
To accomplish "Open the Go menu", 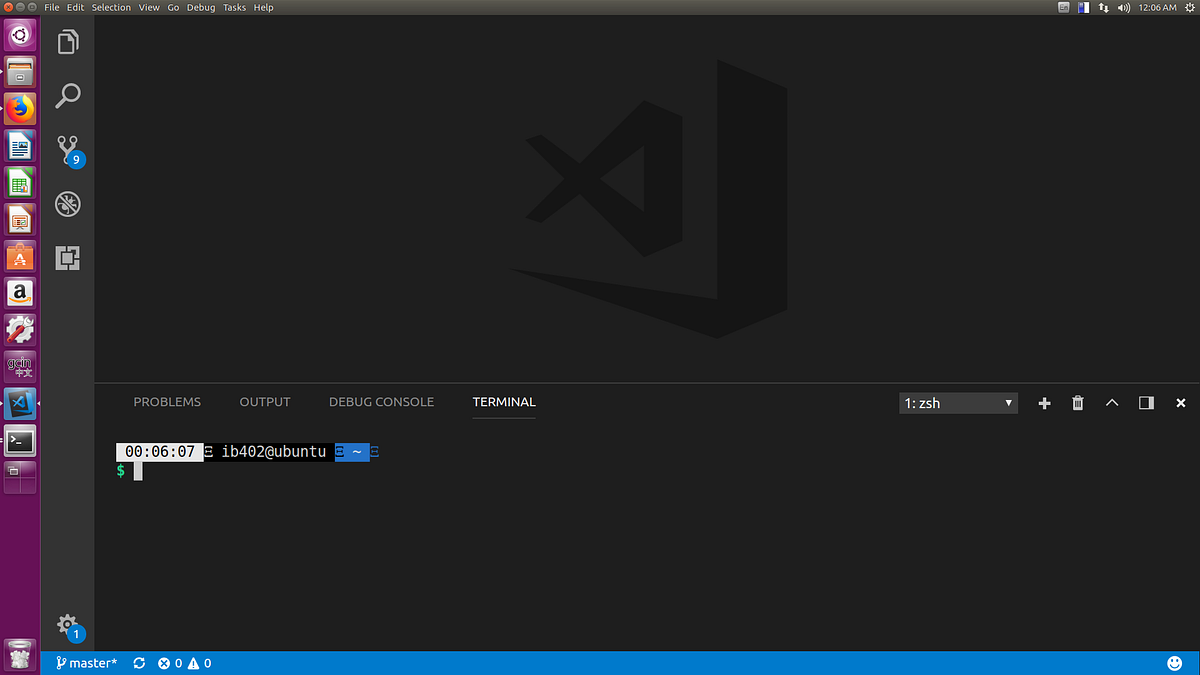I will point(173,7).
